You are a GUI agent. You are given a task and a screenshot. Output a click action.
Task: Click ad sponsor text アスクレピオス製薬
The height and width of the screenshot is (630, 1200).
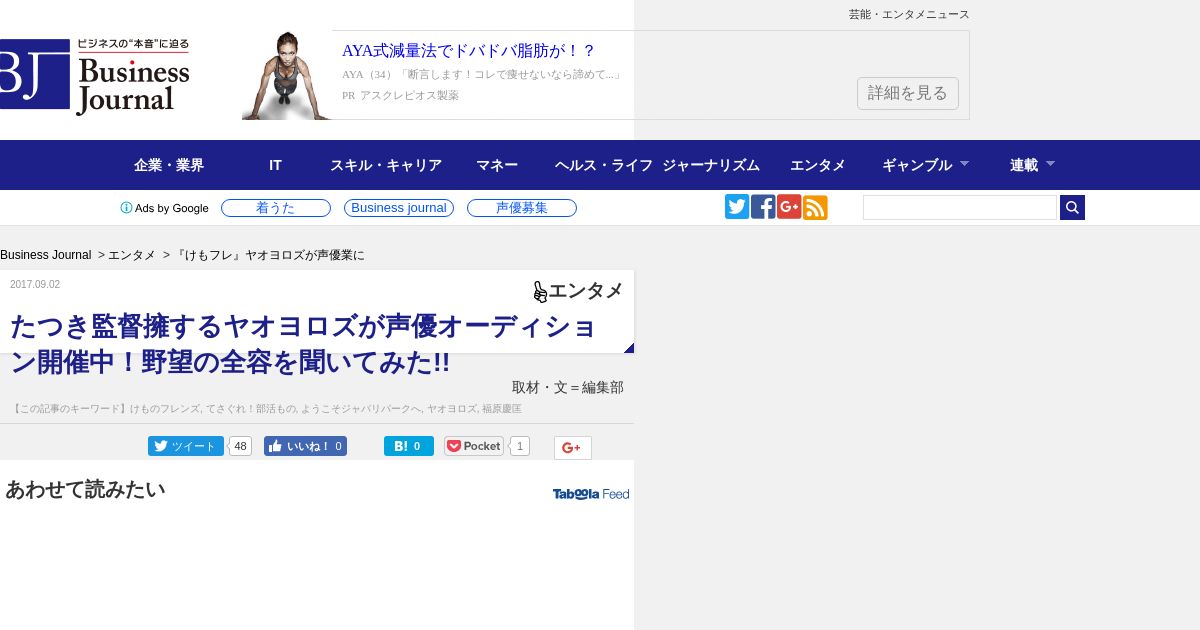click(x=409, y=95)
